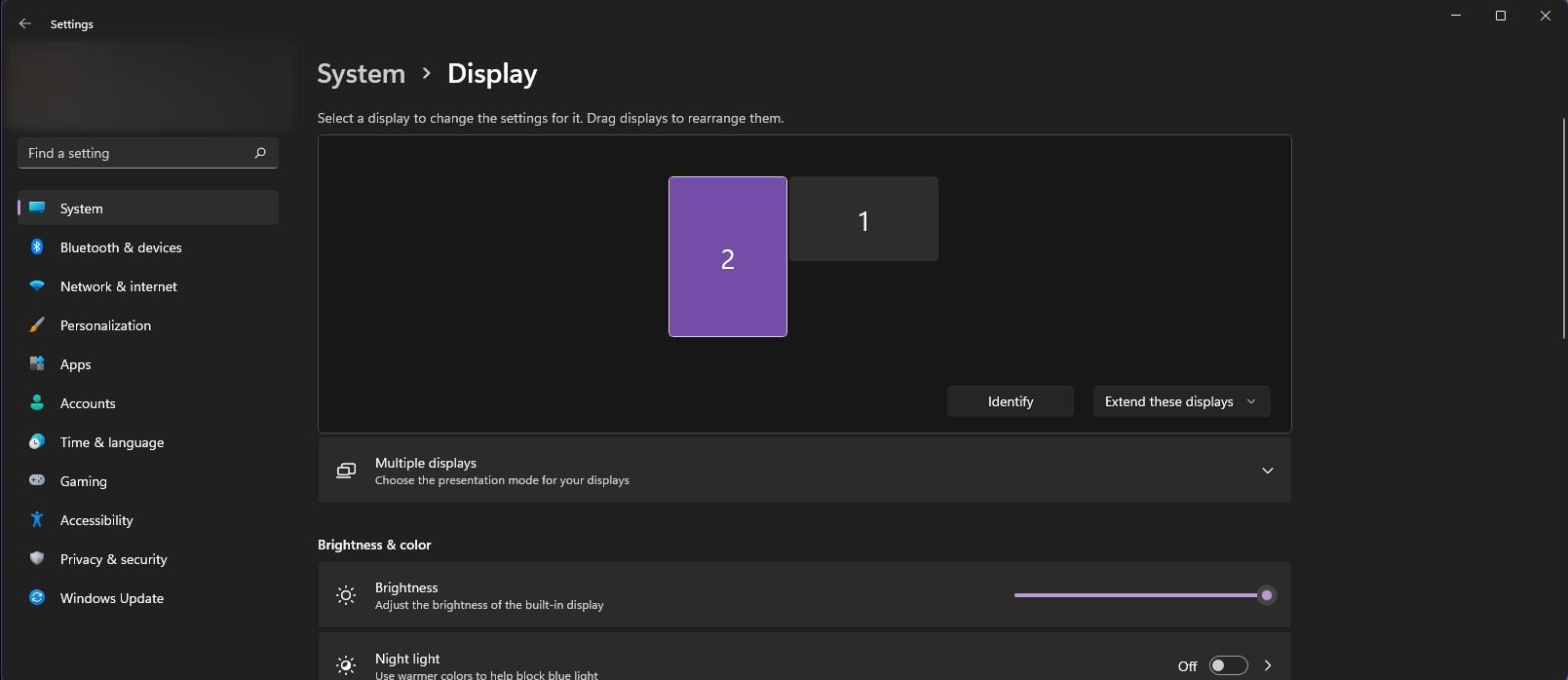Viewport: 1568px width, 680px height.
Task: Turn on the Night light toggle
Action: point(1228,665)
